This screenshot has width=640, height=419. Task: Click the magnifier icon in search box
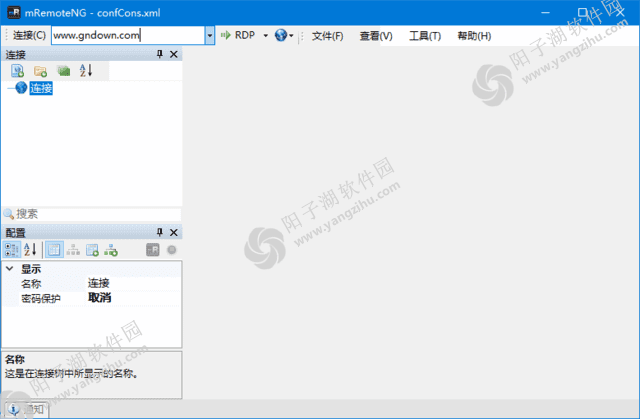point(8,214)
